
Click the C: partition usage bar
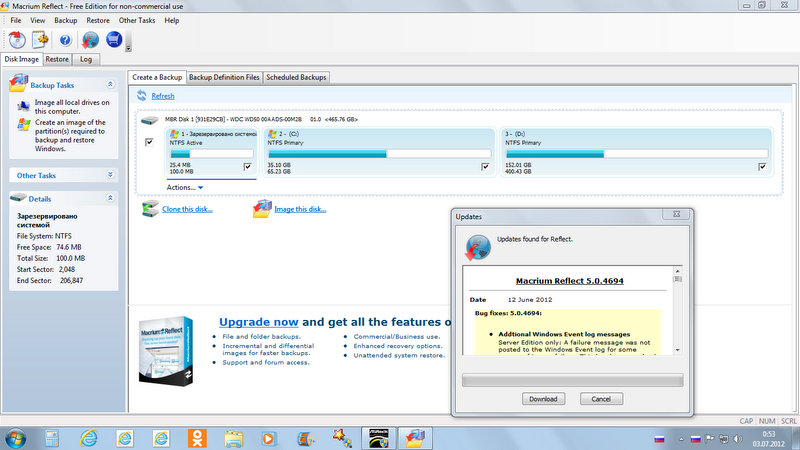(x=379, y=154)
